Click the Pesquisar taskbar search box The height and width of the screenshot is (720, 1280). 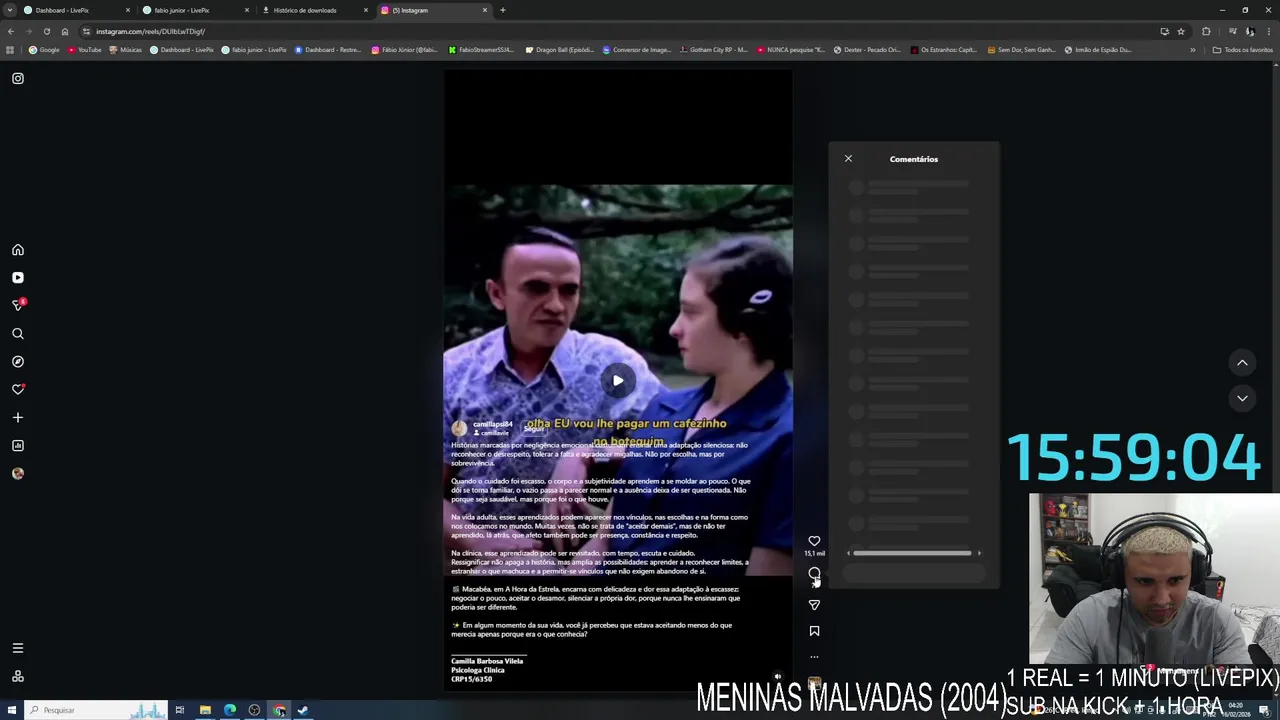point(95,710)
